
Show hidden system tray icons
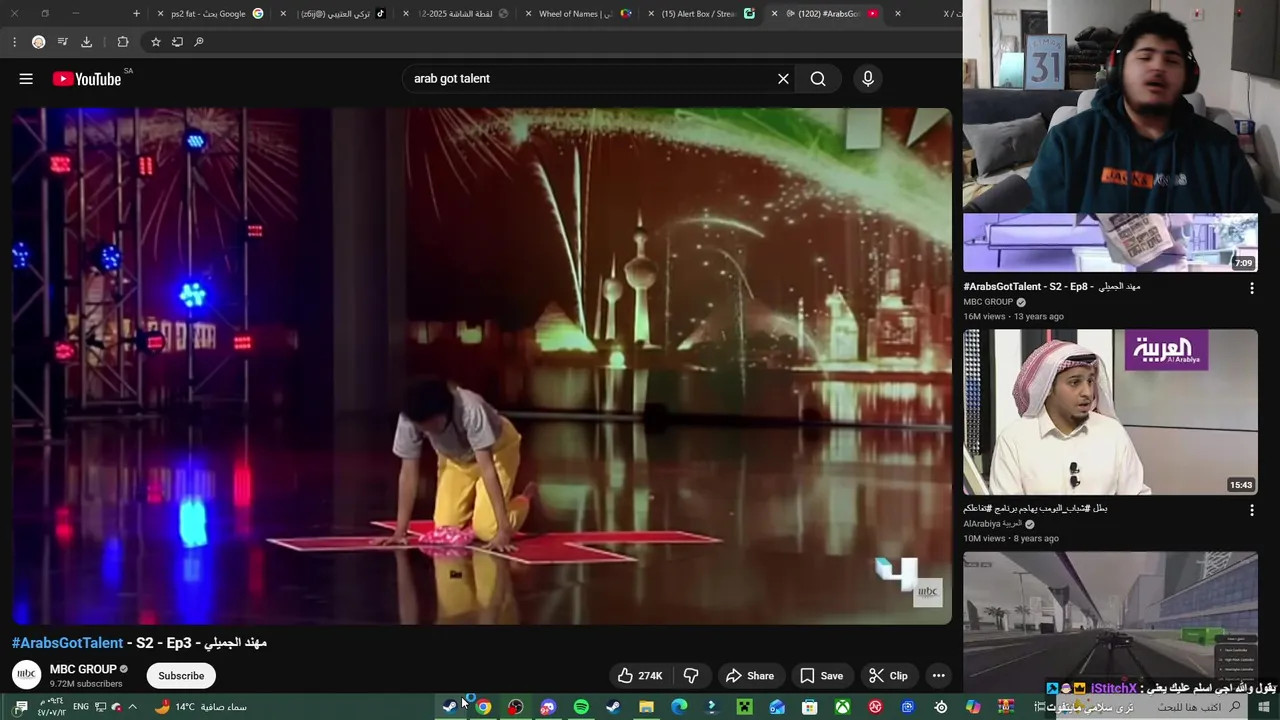pos(132,707)
